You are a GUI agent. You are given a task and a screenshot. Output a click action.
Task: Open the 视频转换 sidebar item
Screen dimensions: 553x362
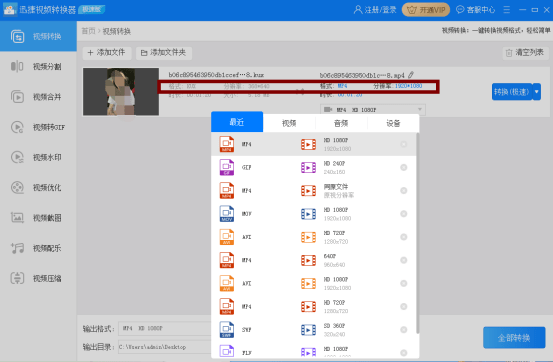pyautogui.click(x=38, y=36)
